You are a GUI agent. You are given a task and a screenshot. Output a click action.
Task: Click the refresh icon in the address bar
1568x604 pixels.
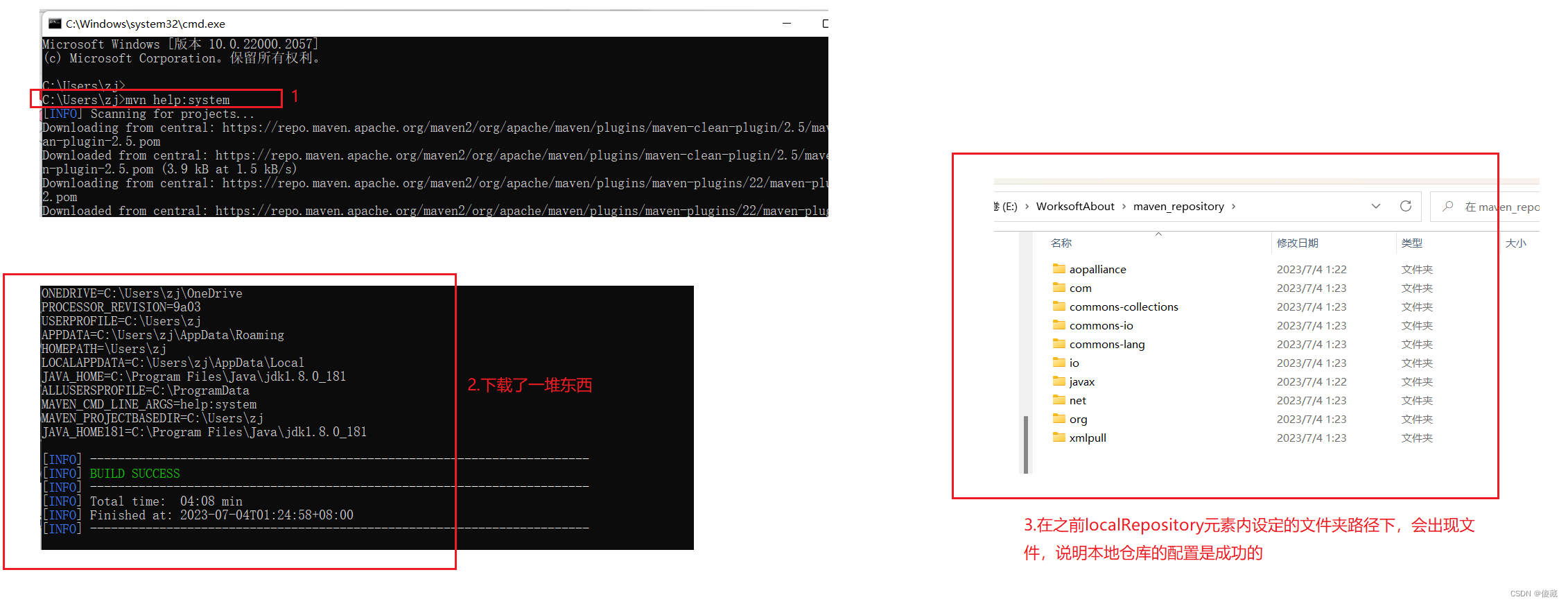pyautogui.click(x=1406, y=206)
